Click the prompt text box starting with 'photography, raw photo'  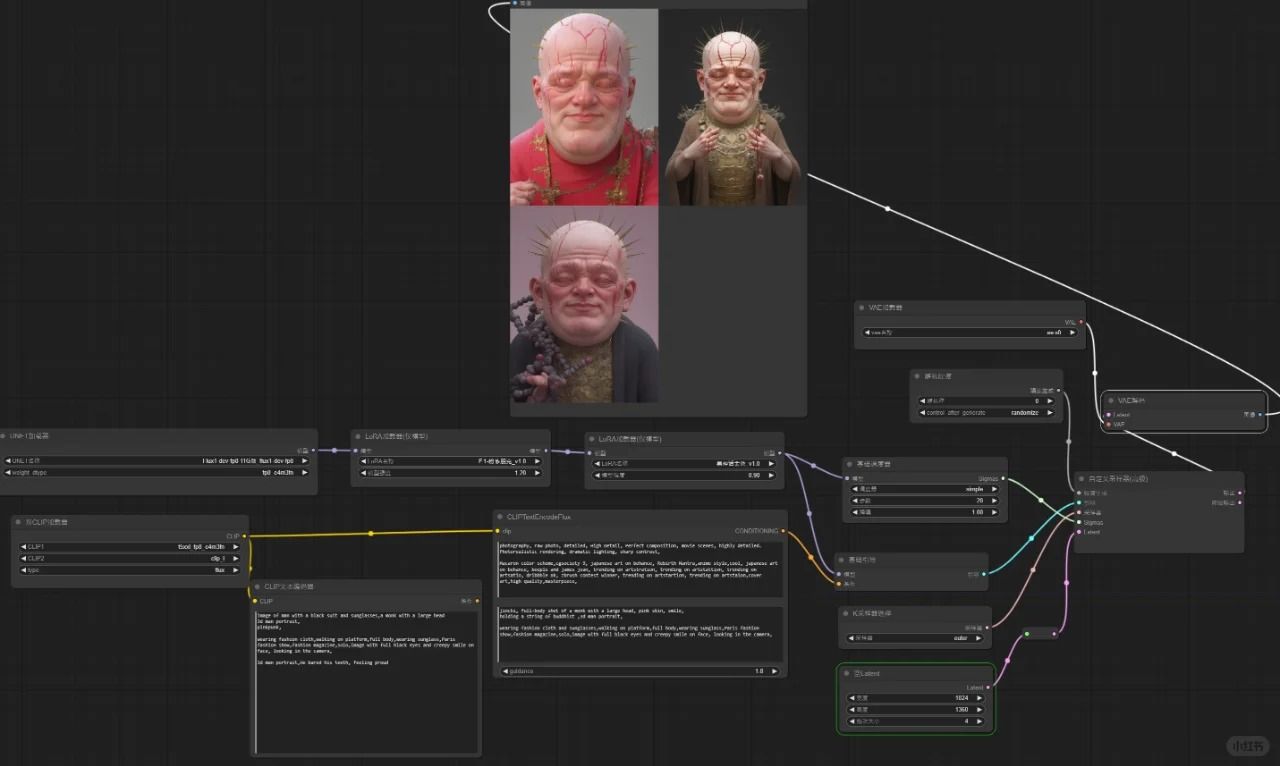coord(641,569)
